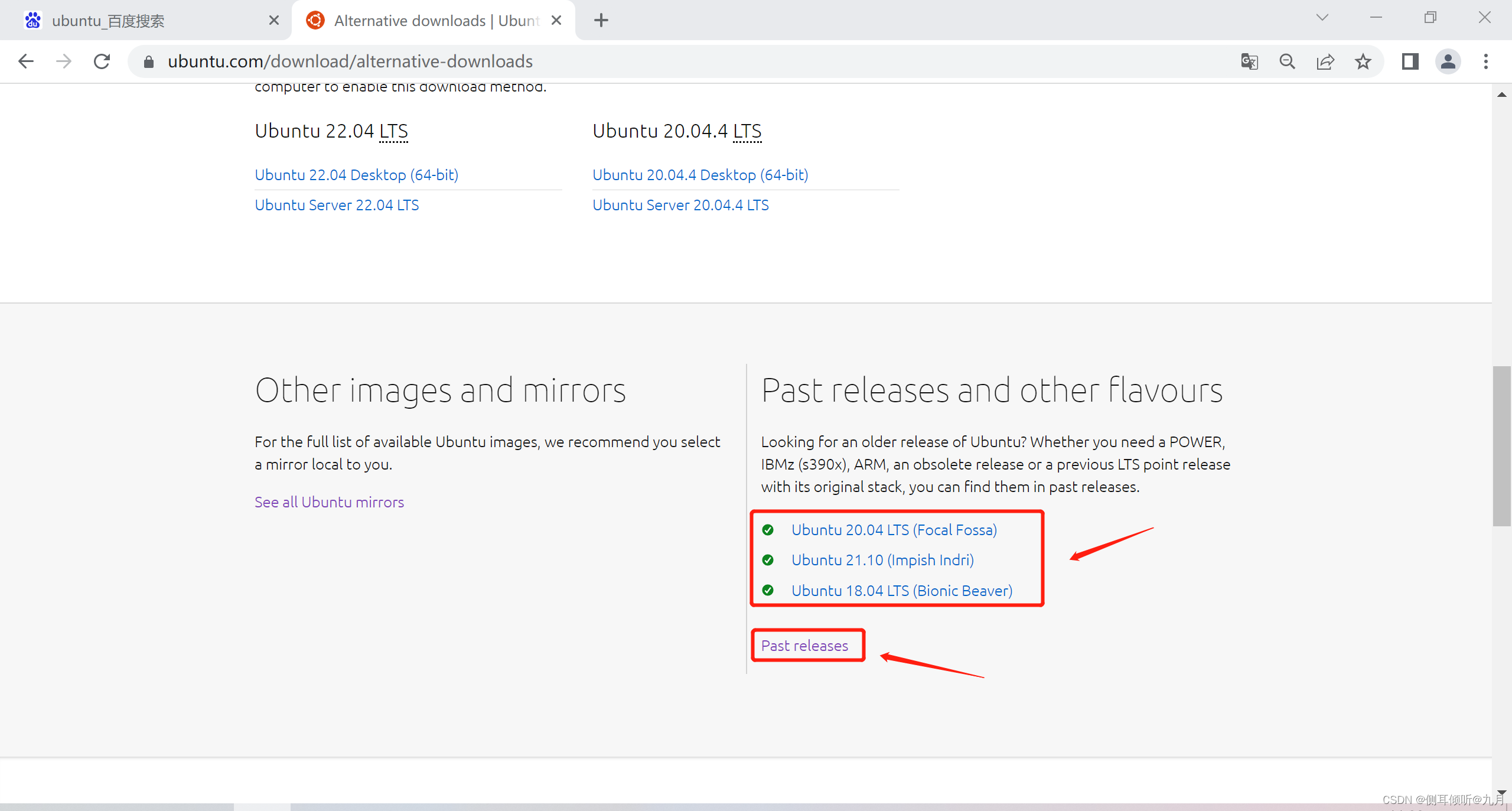
Task: Click the vertical scrollbar thumb
Action: point(1501,446)
